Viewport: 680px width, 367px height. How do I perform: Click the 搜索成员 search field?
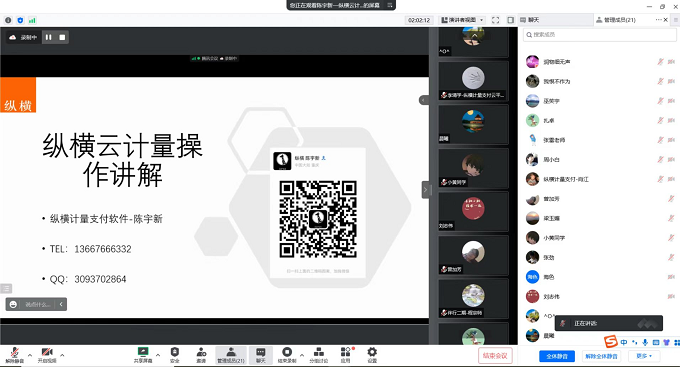(x=599, y=35)
